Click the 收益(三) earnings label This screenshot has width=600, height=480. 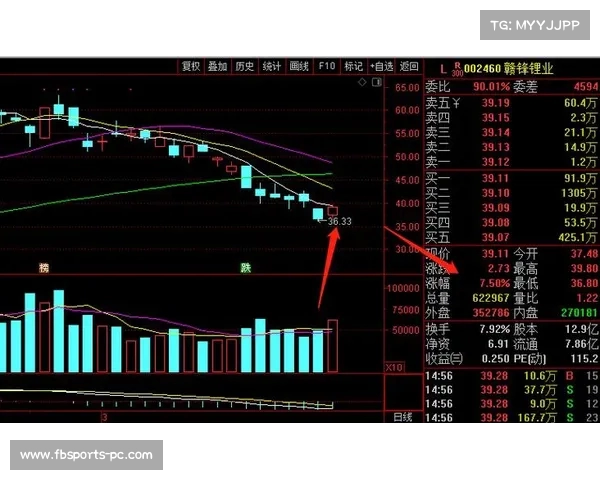tap(444, 357)
